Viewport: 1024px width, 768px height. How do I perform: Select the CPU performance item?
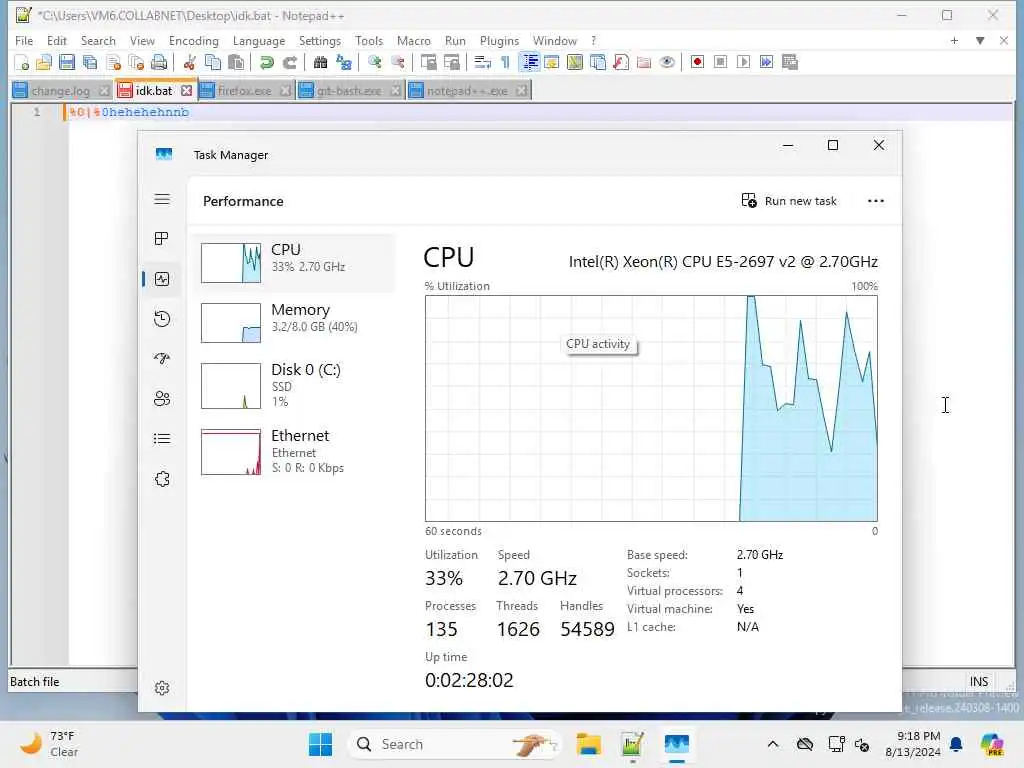pos(294,263)
